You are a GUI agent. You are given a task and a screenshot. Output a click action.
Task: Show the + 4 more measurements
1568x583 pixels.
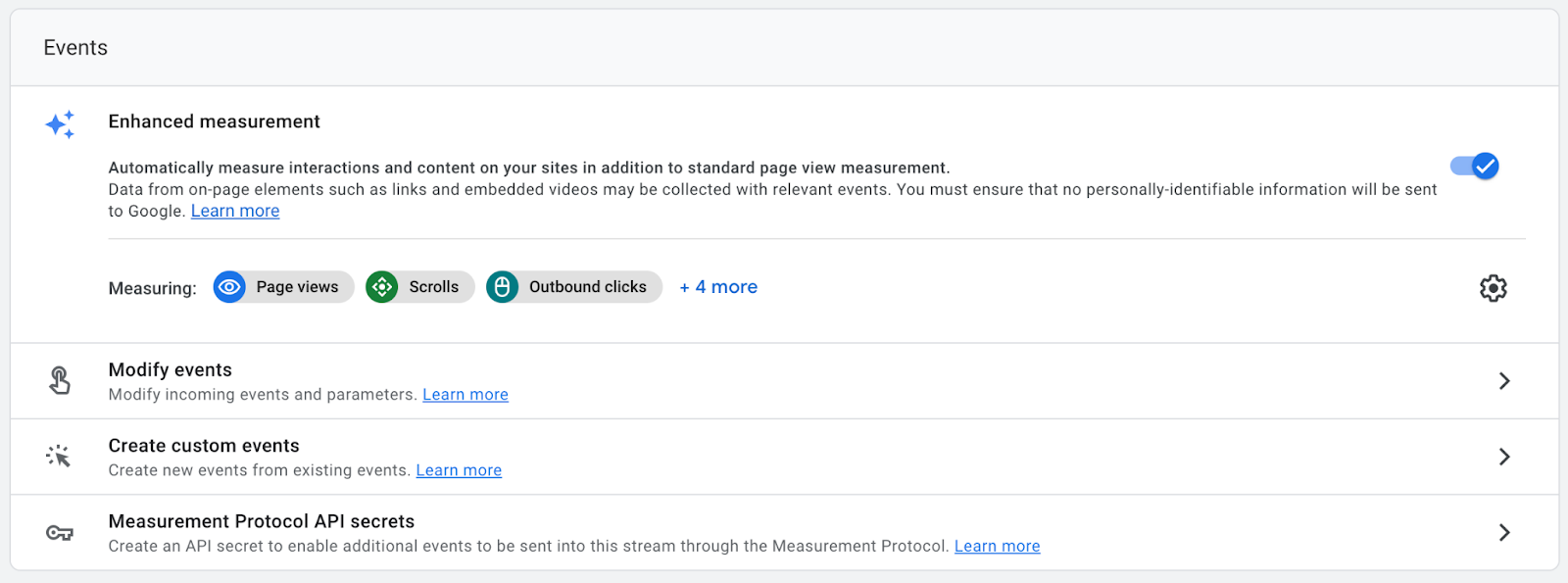718,287
